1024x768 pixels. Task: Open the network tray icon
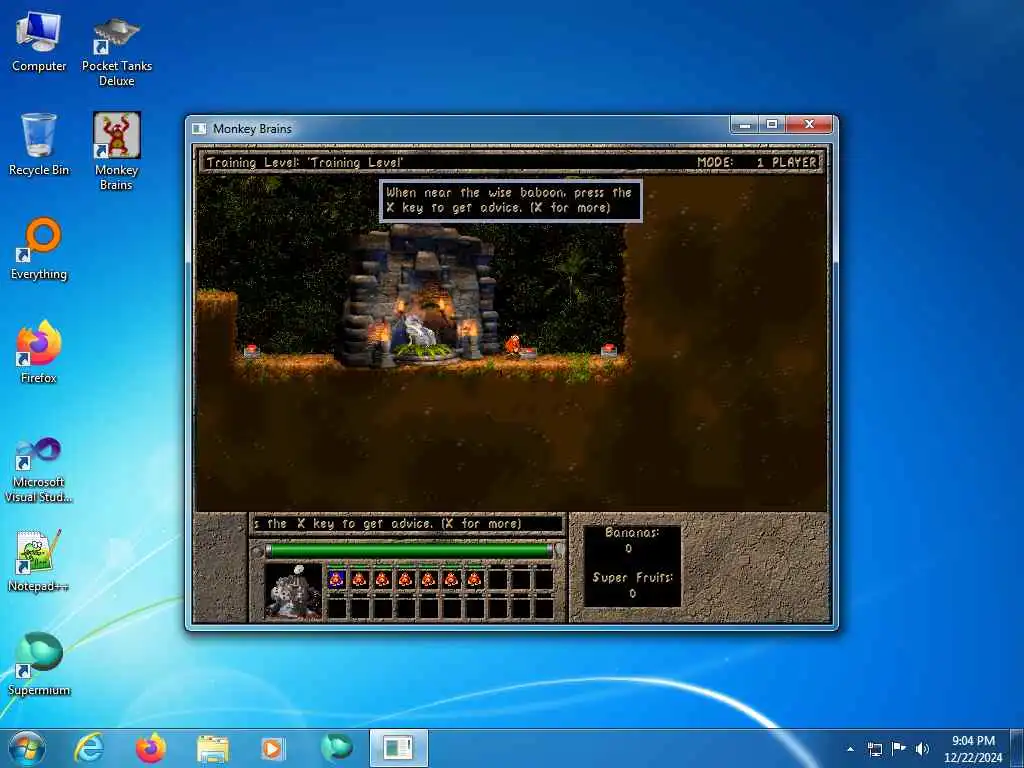875,749
